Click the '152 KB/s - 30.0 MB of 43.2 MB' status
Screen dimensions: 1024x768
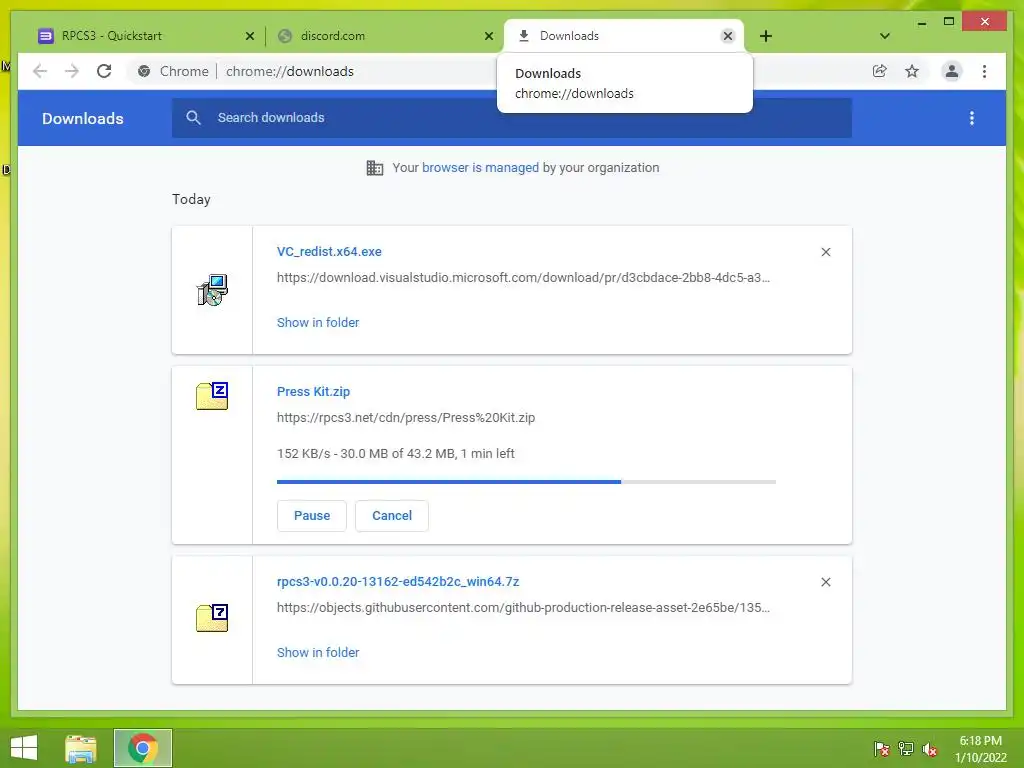click(396, 454)
